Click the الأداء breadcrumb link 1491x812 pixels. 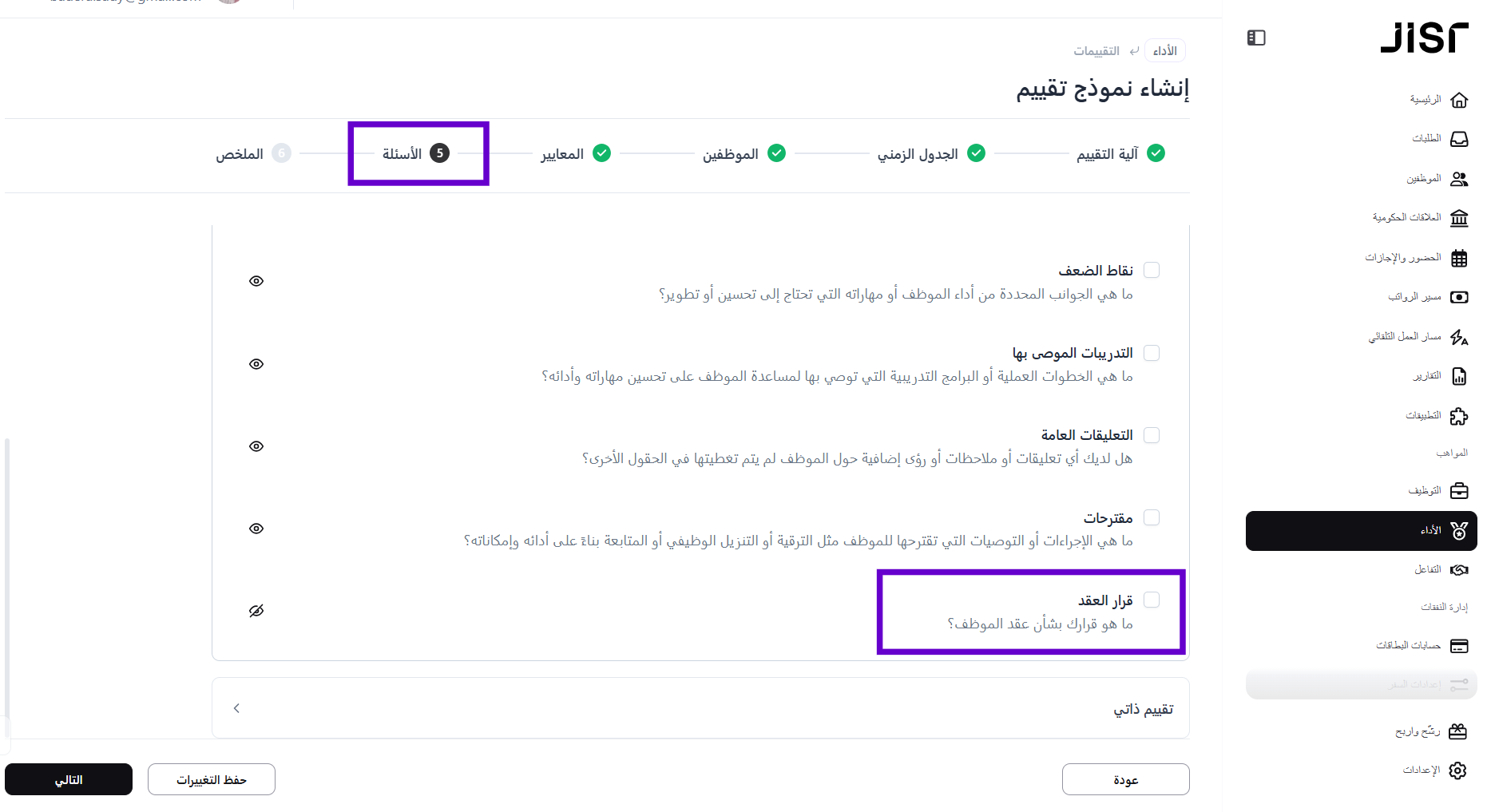1165,51
